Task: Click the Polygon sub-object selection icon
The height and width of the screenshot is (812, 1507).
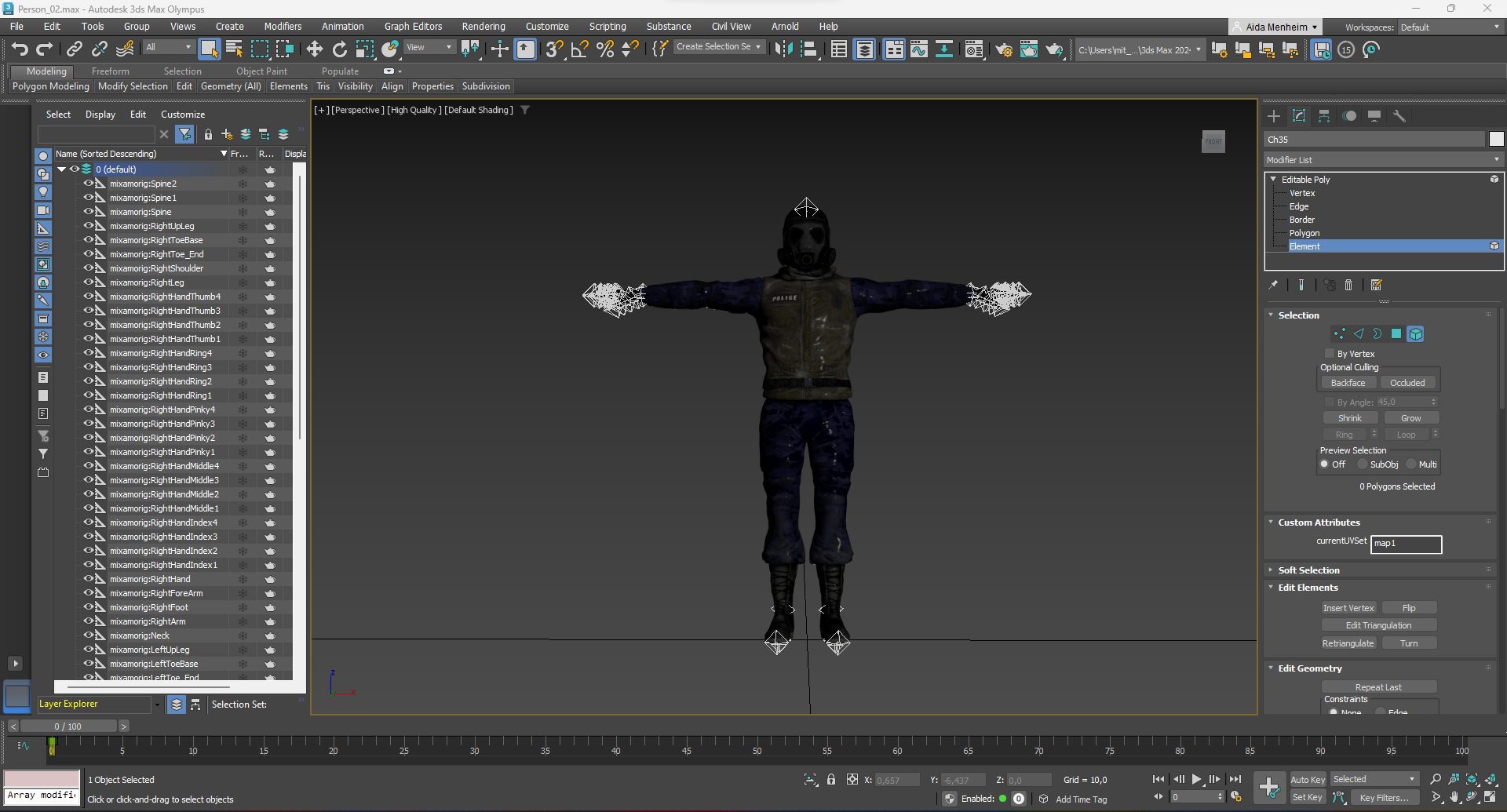Action: click(1396, 334)
